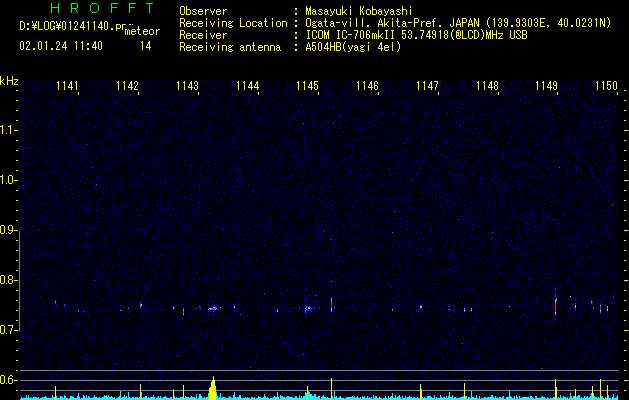Viewport: 629px width, 400px height.
Task: Click the 1149 time axis label
Action: point(546,86)
